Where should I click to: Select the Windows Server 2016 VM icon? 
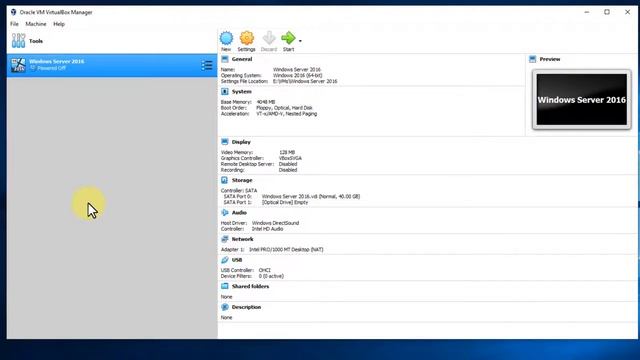tap(18, 65)
